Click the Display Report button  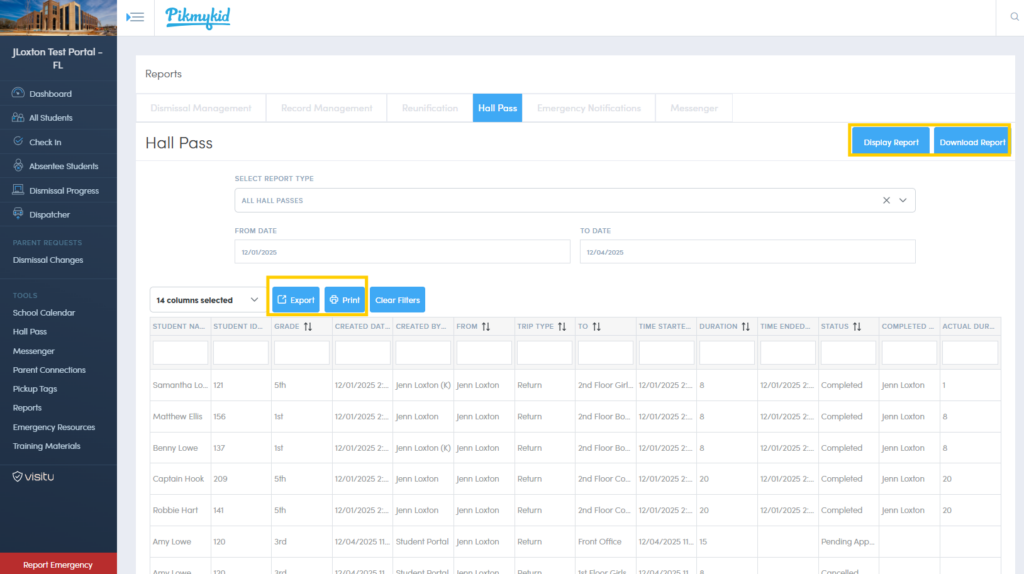[891, 142]
